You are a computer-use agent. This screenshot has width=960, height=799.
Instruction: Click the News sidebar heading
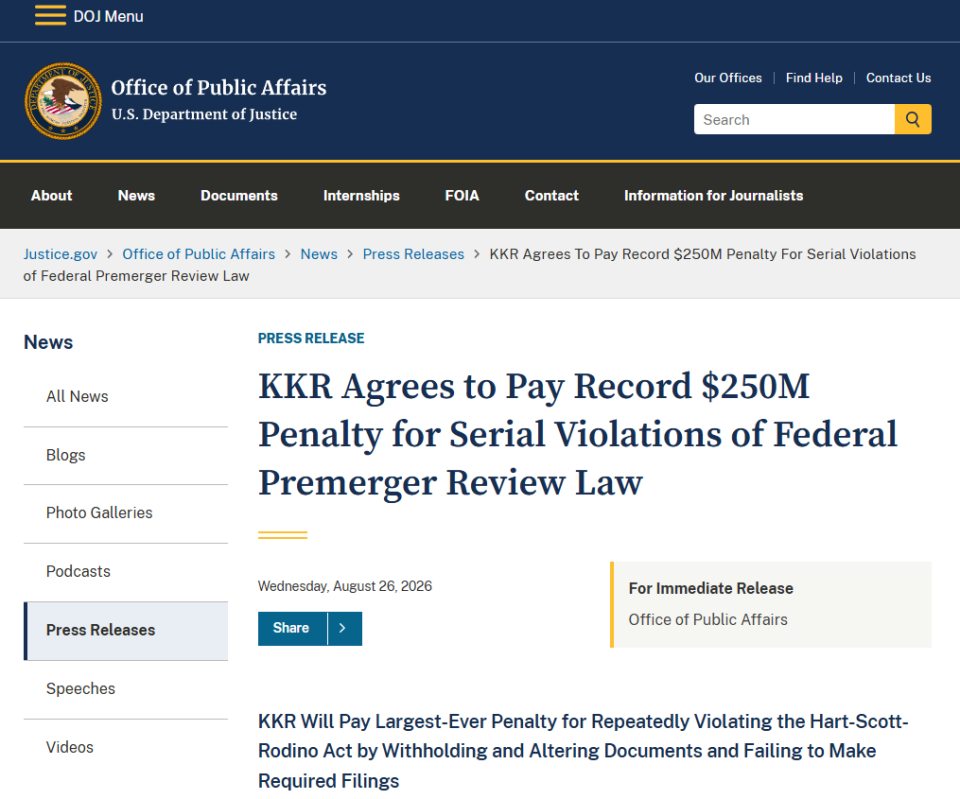[x=48, y=342]
